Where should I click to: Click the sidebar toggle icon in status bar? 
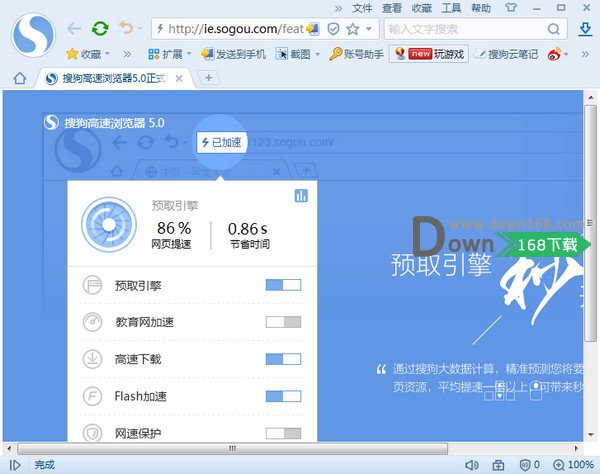pos(15,465)
